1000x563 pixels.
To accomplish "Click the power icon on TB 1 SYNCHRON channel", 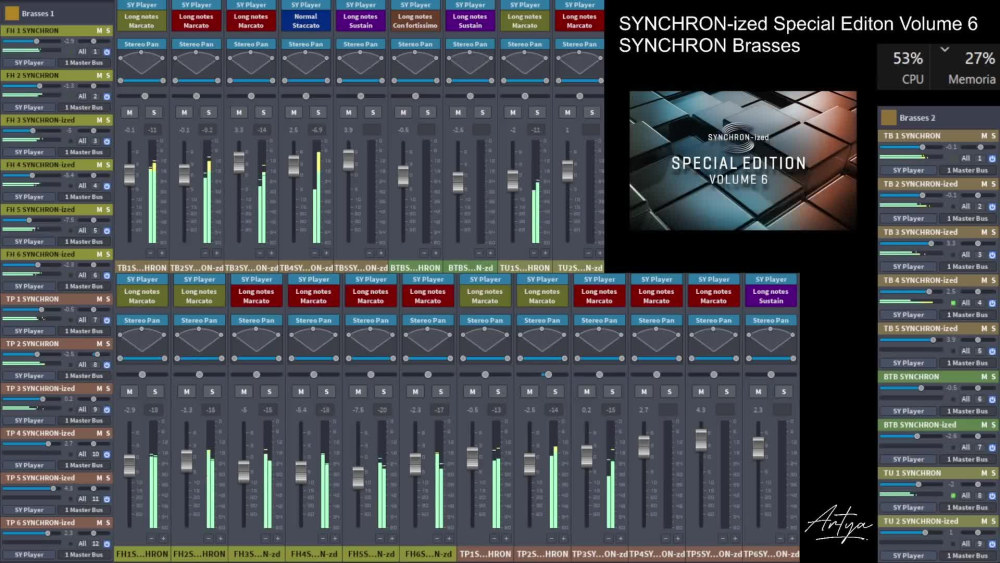I will (992, 159).
